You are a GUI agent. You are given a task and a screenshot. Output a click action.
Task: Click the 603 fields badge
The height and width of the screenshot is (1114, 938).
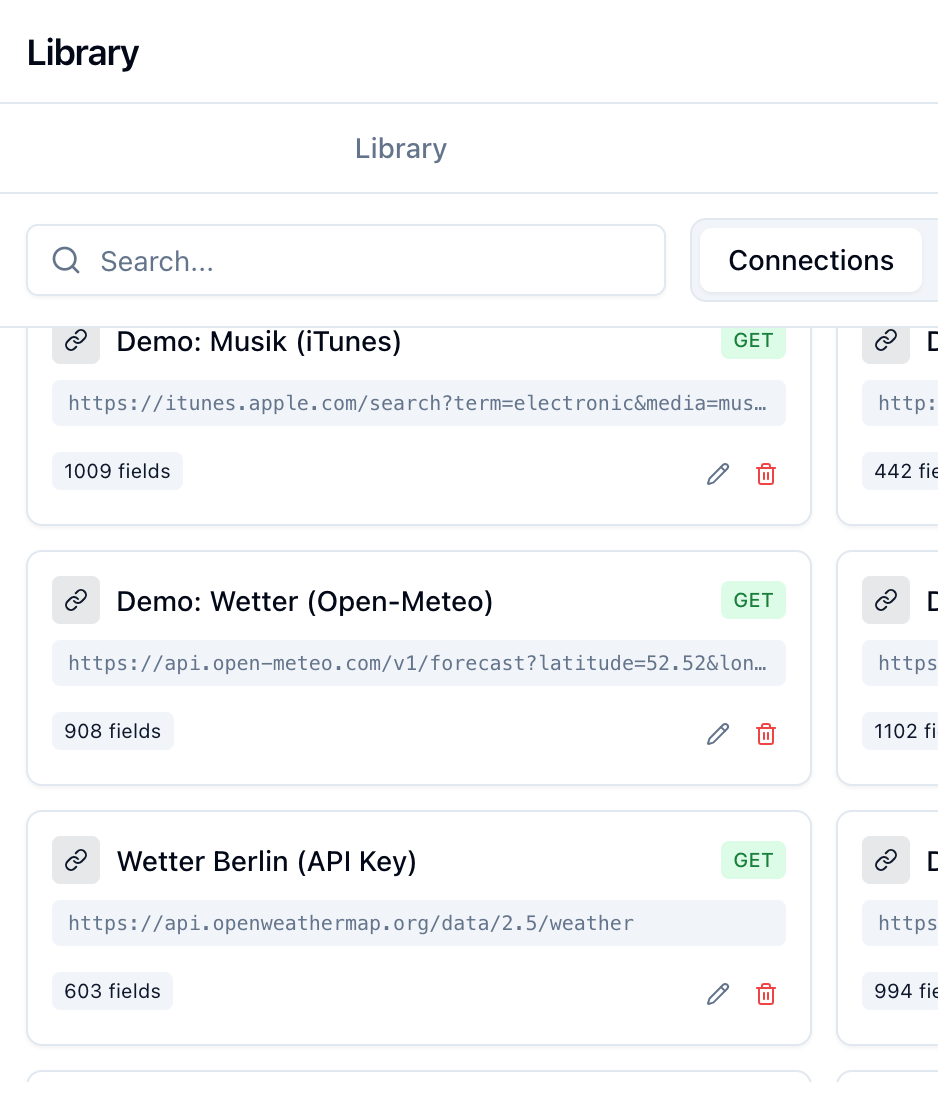tap(112, 990)
